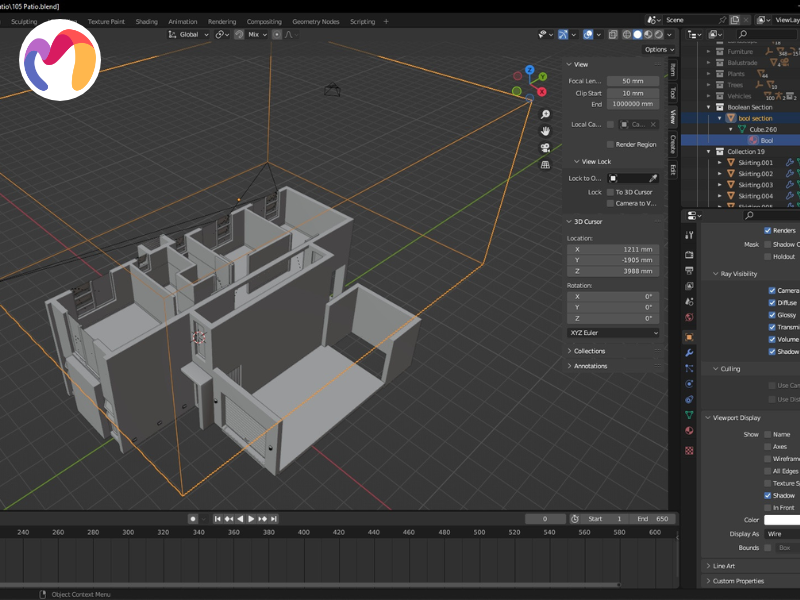
Task: Check Lock To 3D Cursor option
Action: pos(610,191)
